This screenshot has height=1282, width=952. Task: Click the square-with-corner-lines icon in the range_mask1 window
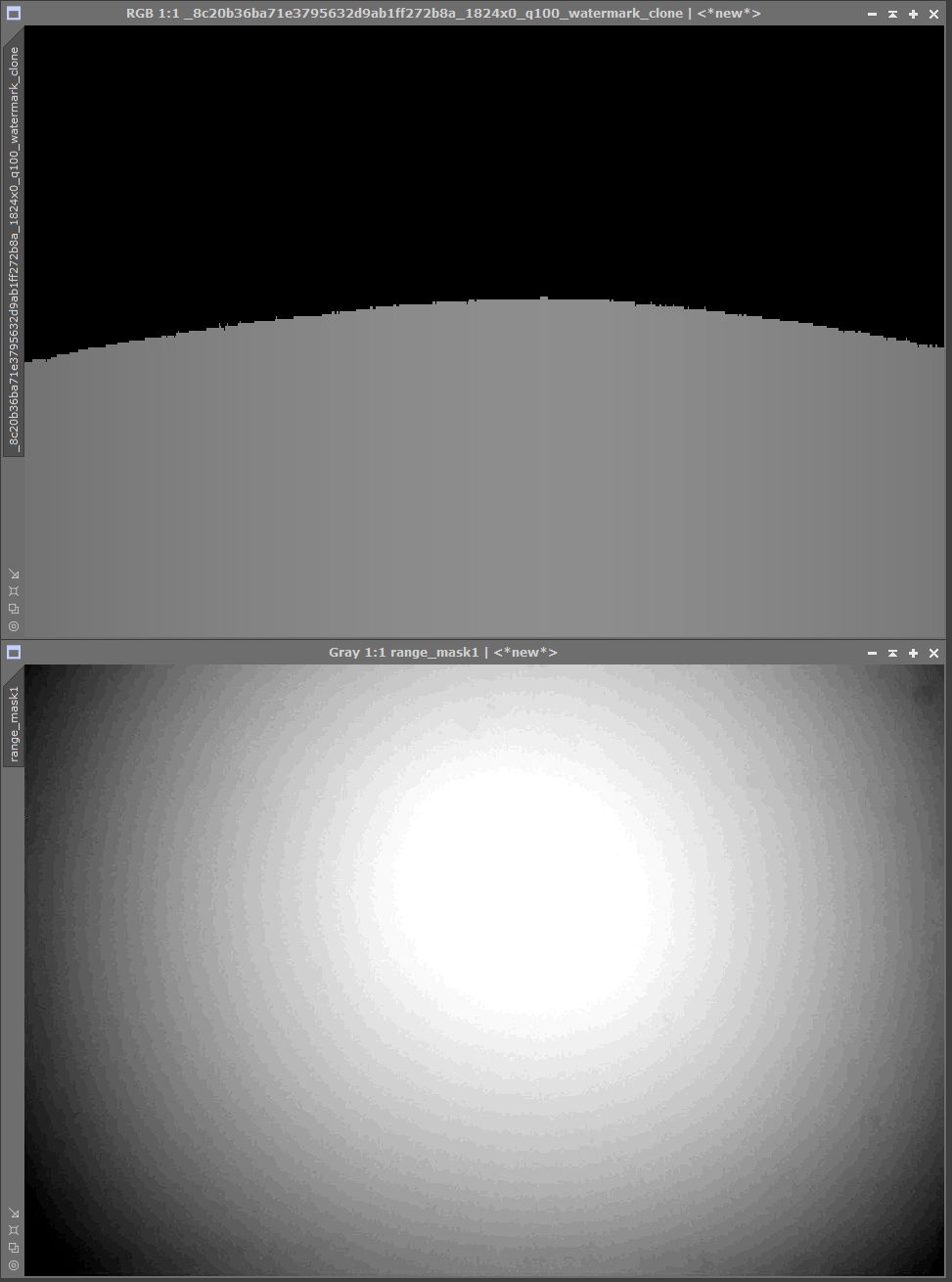[x=14, y=1230]
